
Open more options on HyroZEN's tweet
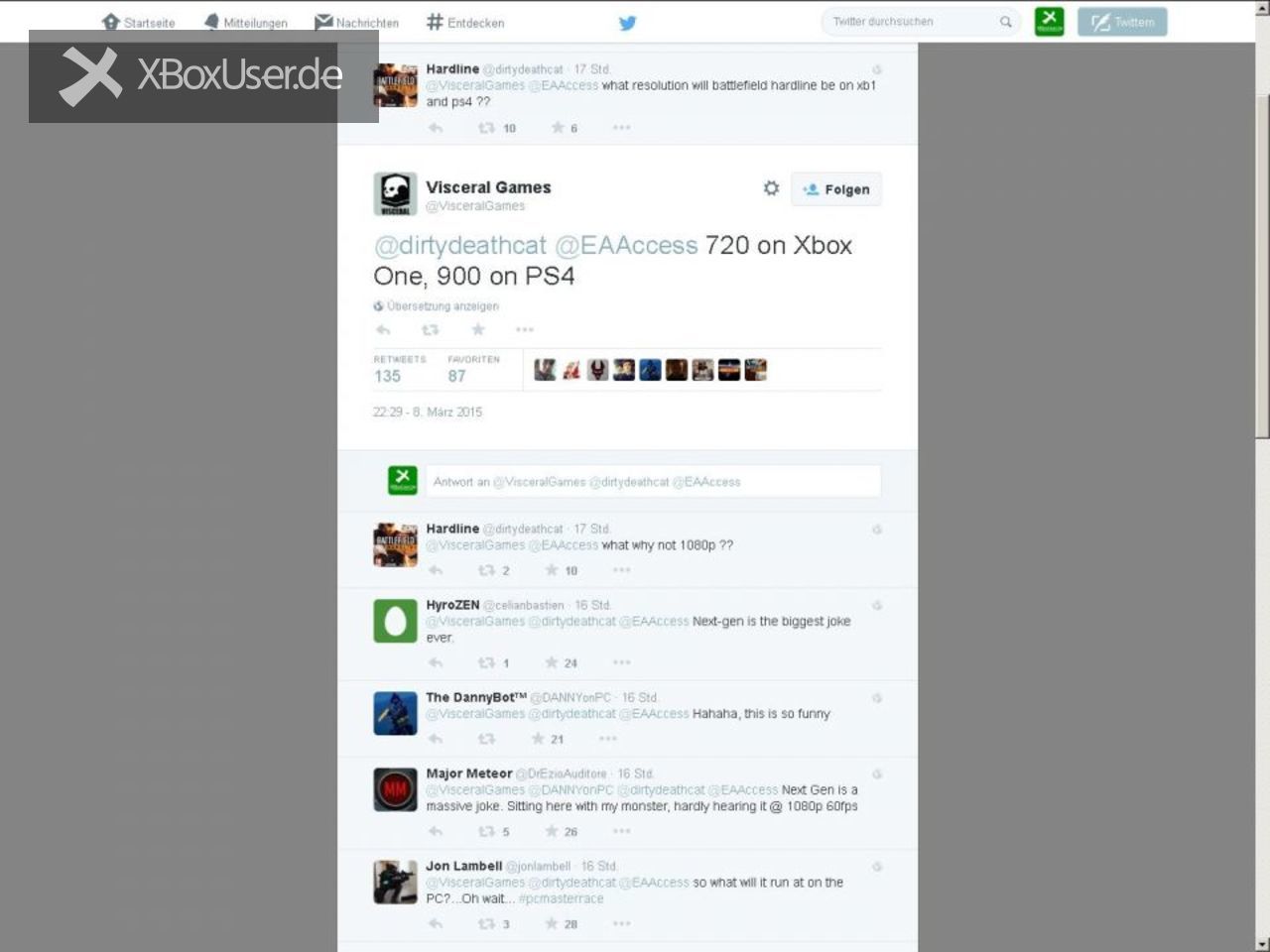(622, 662)
